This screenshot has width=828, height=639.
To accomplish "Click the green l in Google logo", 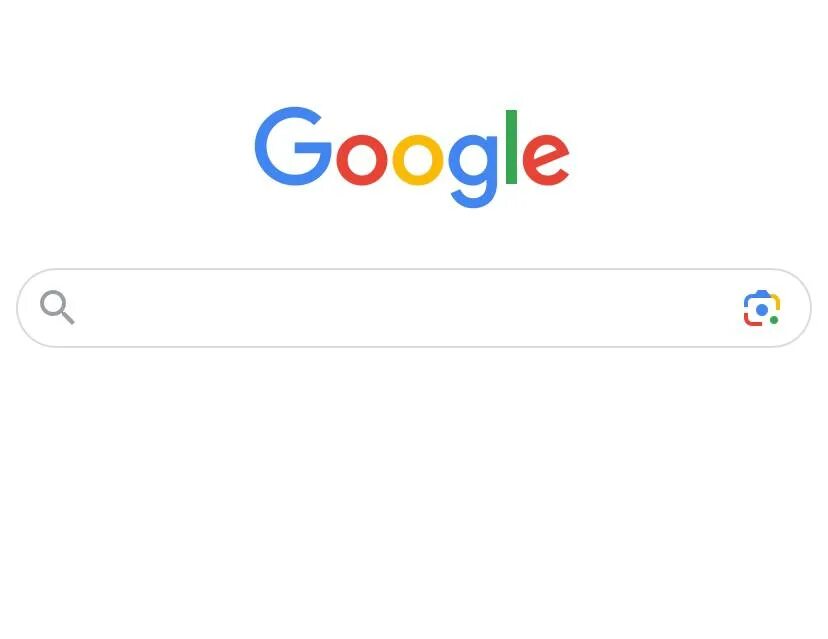I will [x=511, y=147].
